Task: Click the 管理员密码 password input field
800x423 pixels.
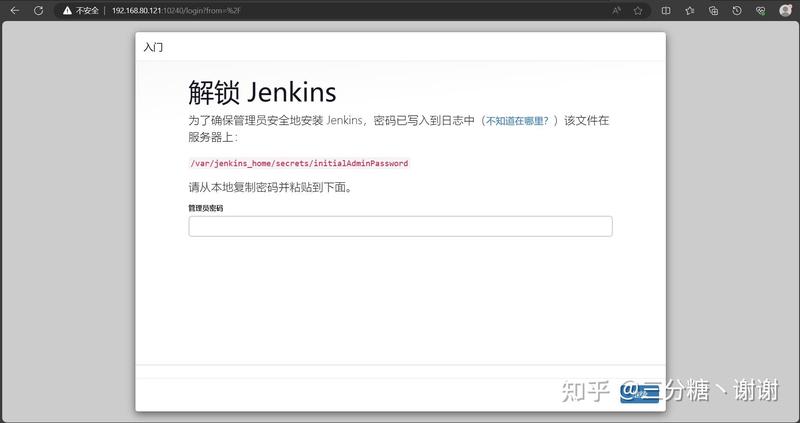Action: (x=401, y=226)
